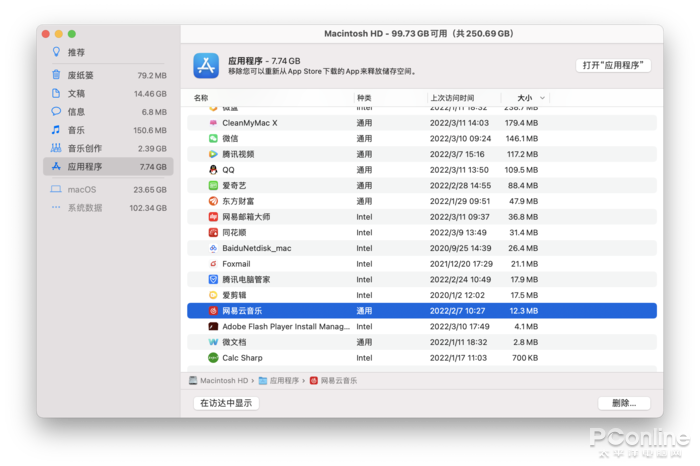700x466 pixels.
Task: Click the QQ penguin app icon
Action: [213, 170]
